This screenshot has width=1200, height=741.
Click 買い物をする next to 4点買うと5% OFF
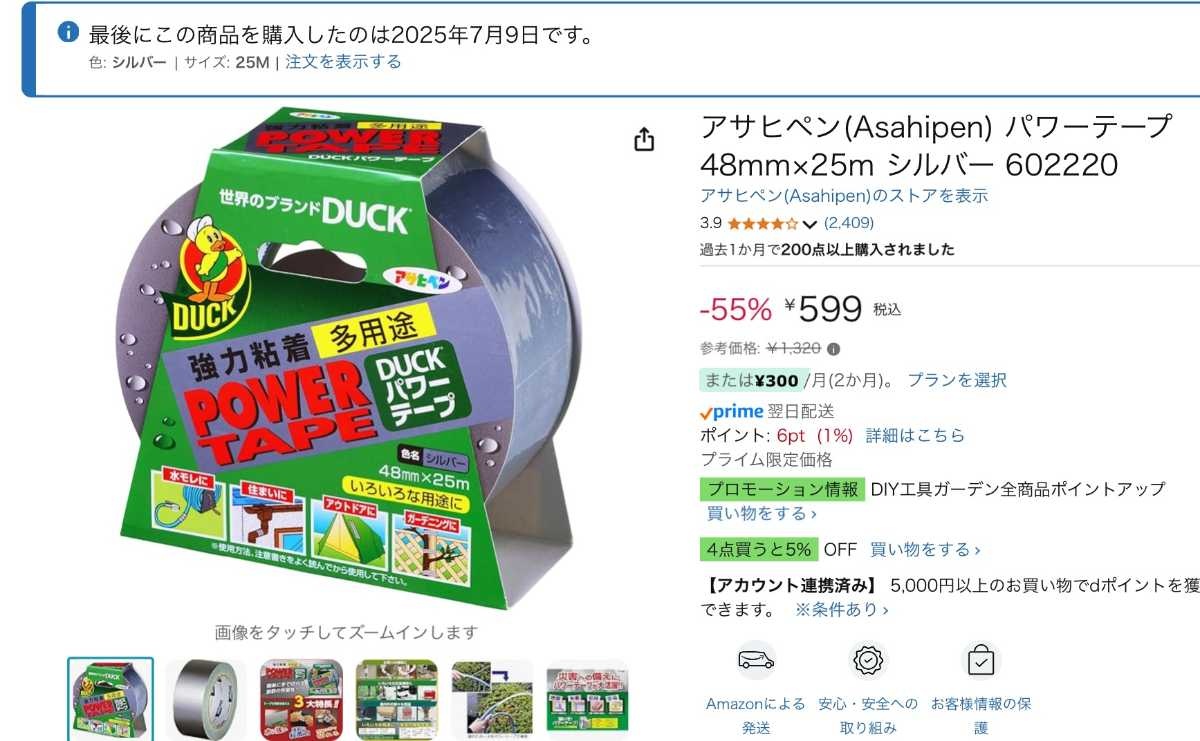pyautogui.click(x=925, y=550)
